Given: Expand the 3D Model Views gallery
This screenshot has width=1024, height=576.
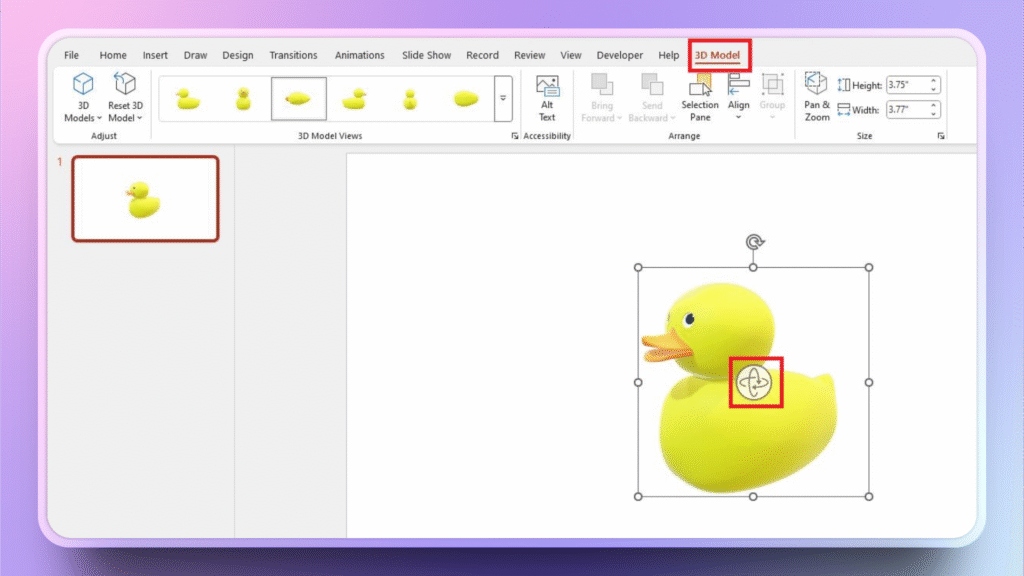Looking at the screenshot, I should (x=503, y=98).
